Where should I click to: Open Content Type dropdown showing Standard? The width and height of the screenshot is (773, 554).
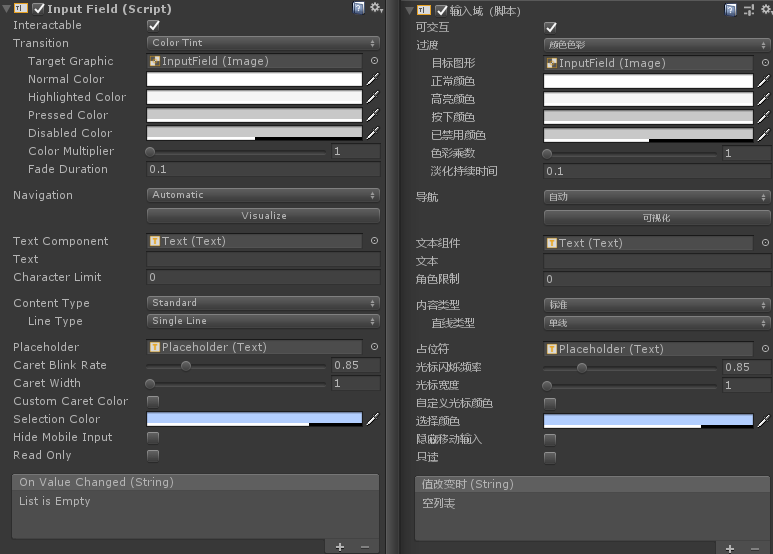coord(263,303)
